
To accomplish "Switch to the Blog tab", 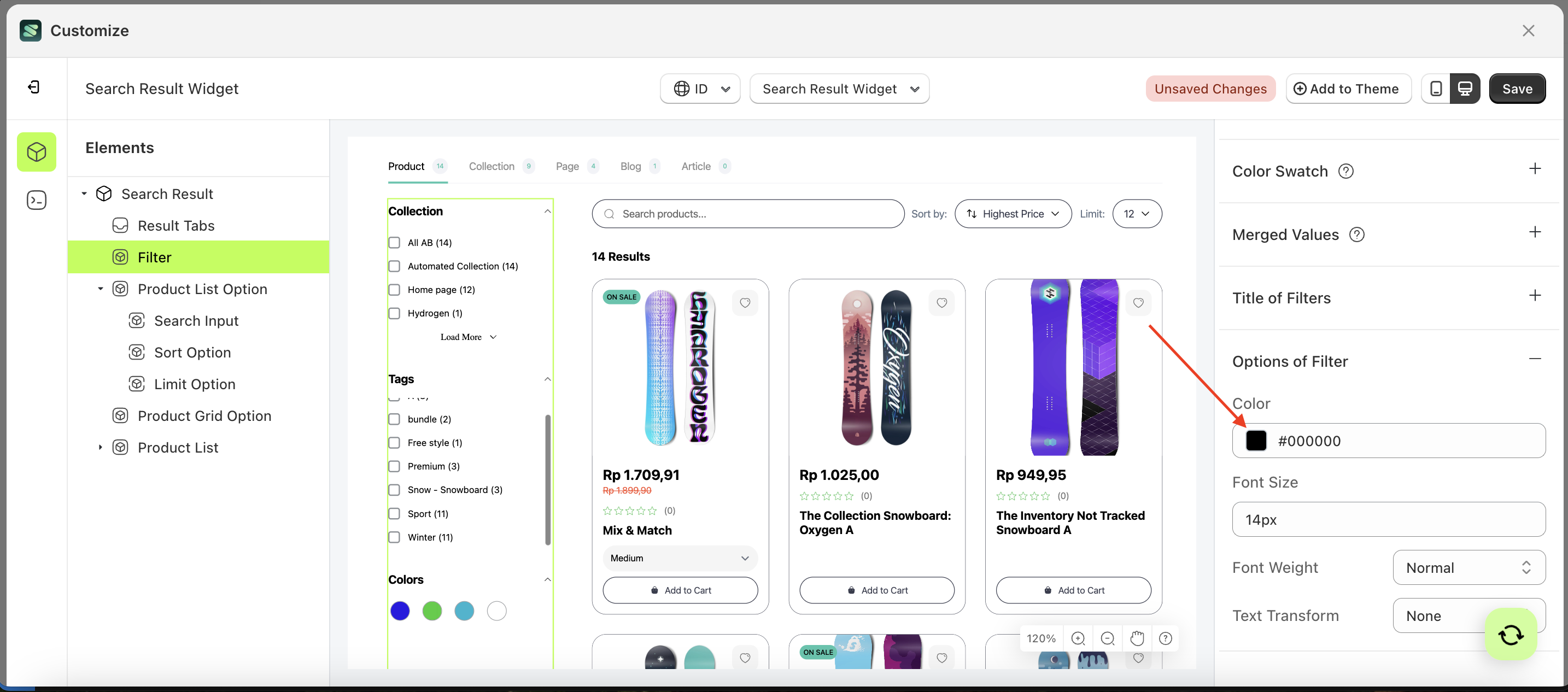I will 630,166.
